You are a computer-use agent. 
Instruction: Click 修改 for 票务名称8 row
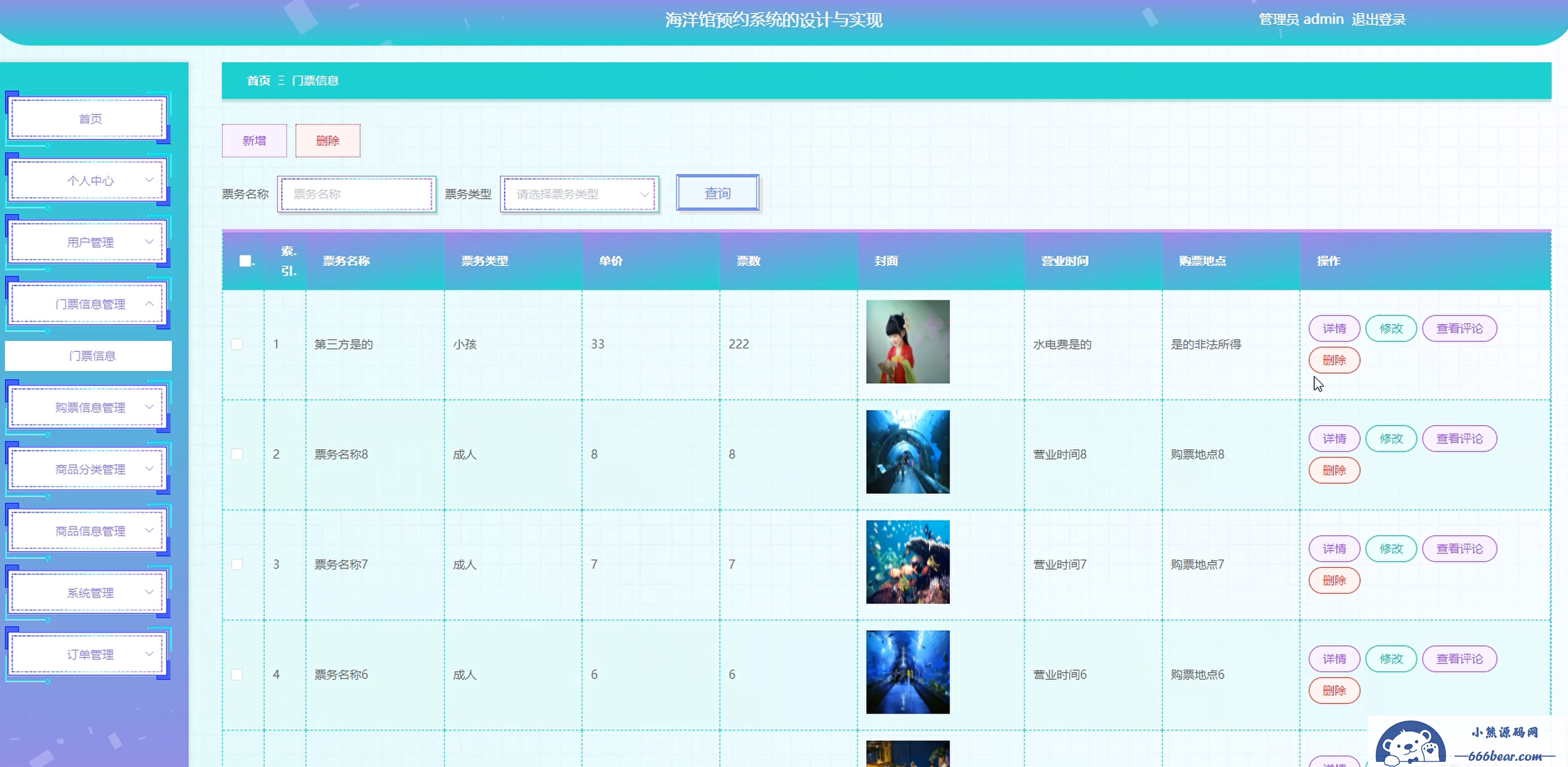(x=1391, y=439)
